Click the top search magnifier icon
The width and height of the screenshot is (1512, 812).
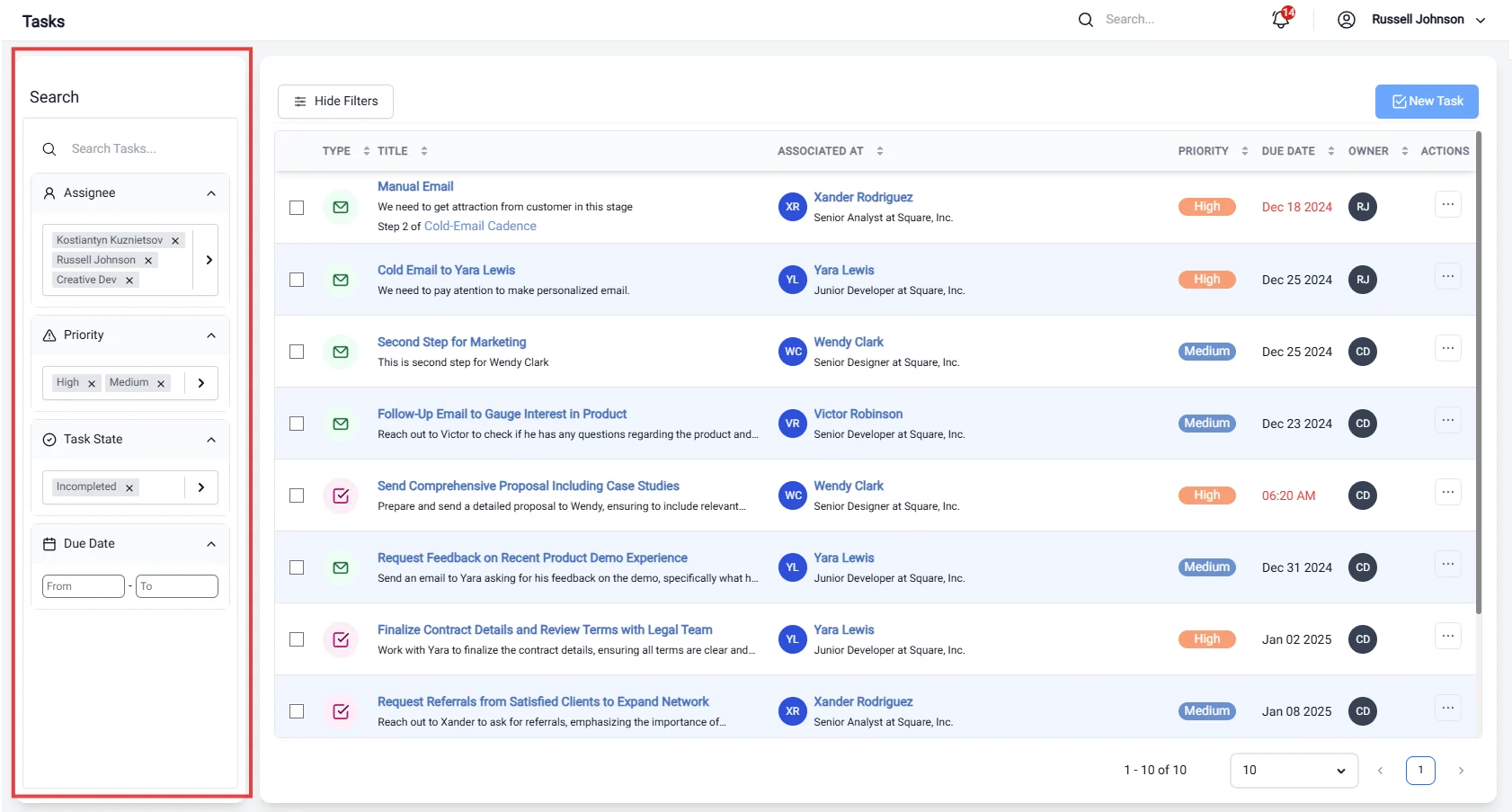point(1086,20)
